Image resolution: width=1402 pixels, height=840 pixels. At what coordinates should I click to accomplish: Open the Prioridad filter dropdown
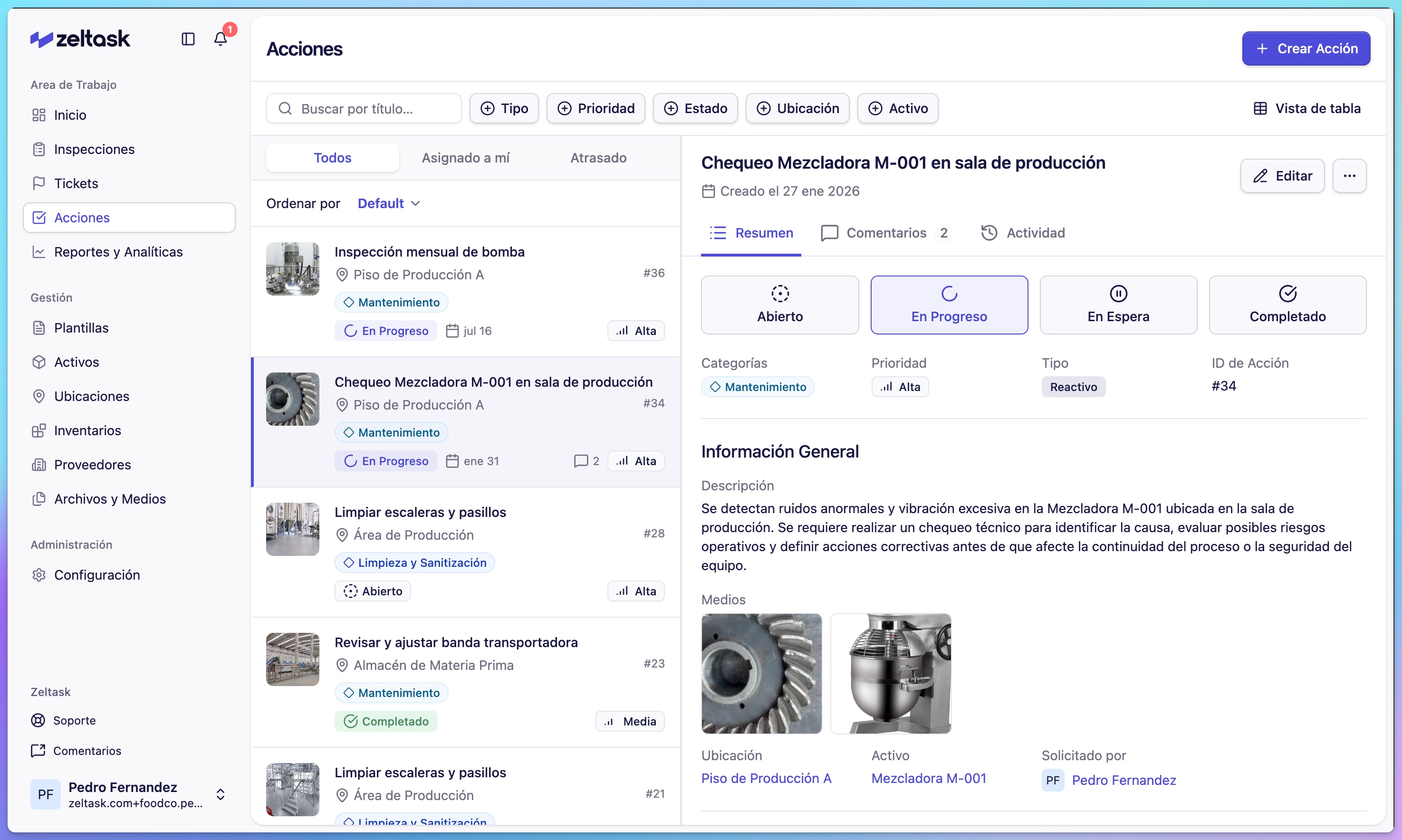coord(595,108)
